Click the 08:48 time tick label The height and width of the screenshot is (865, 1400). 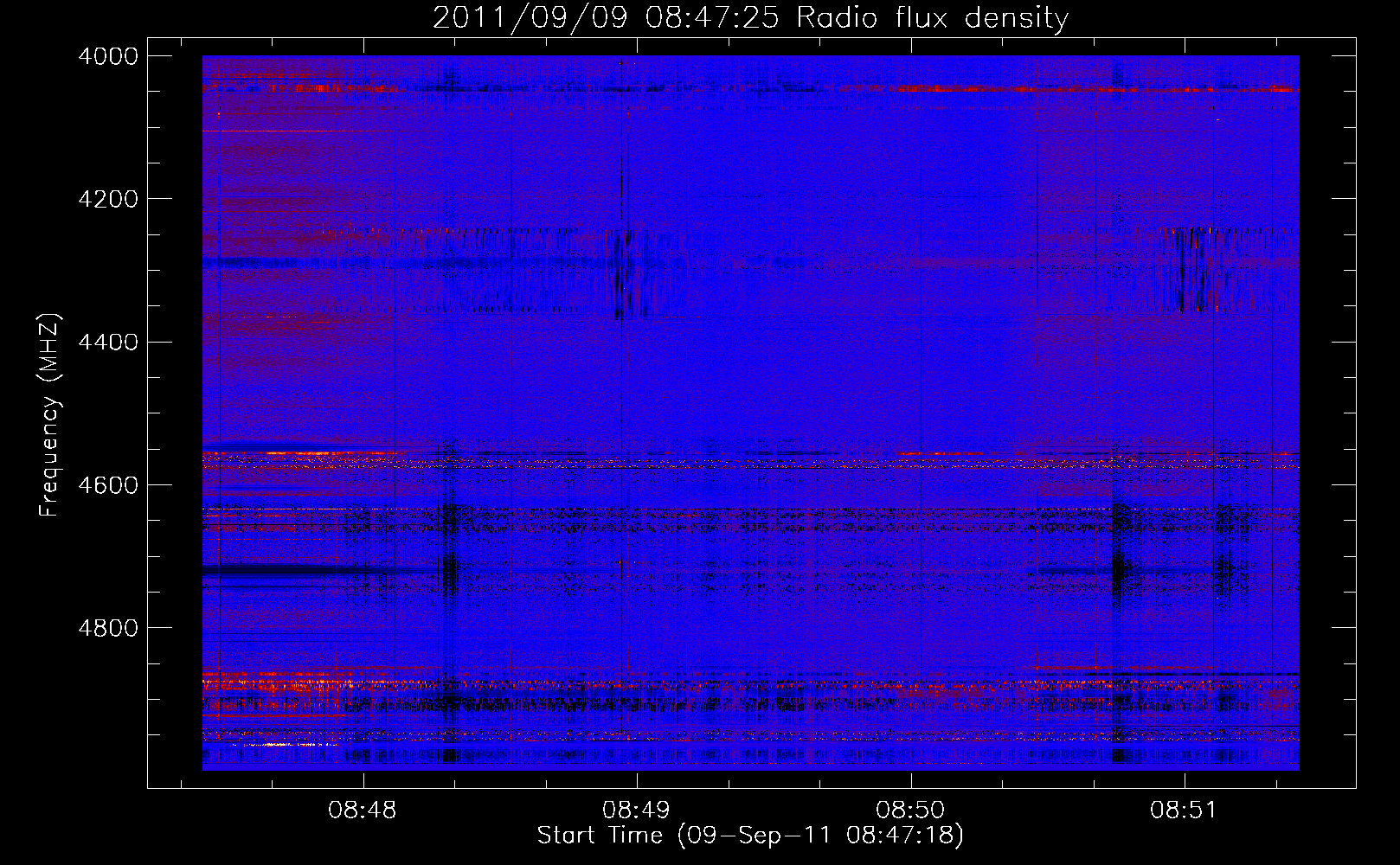pos(363,811)
